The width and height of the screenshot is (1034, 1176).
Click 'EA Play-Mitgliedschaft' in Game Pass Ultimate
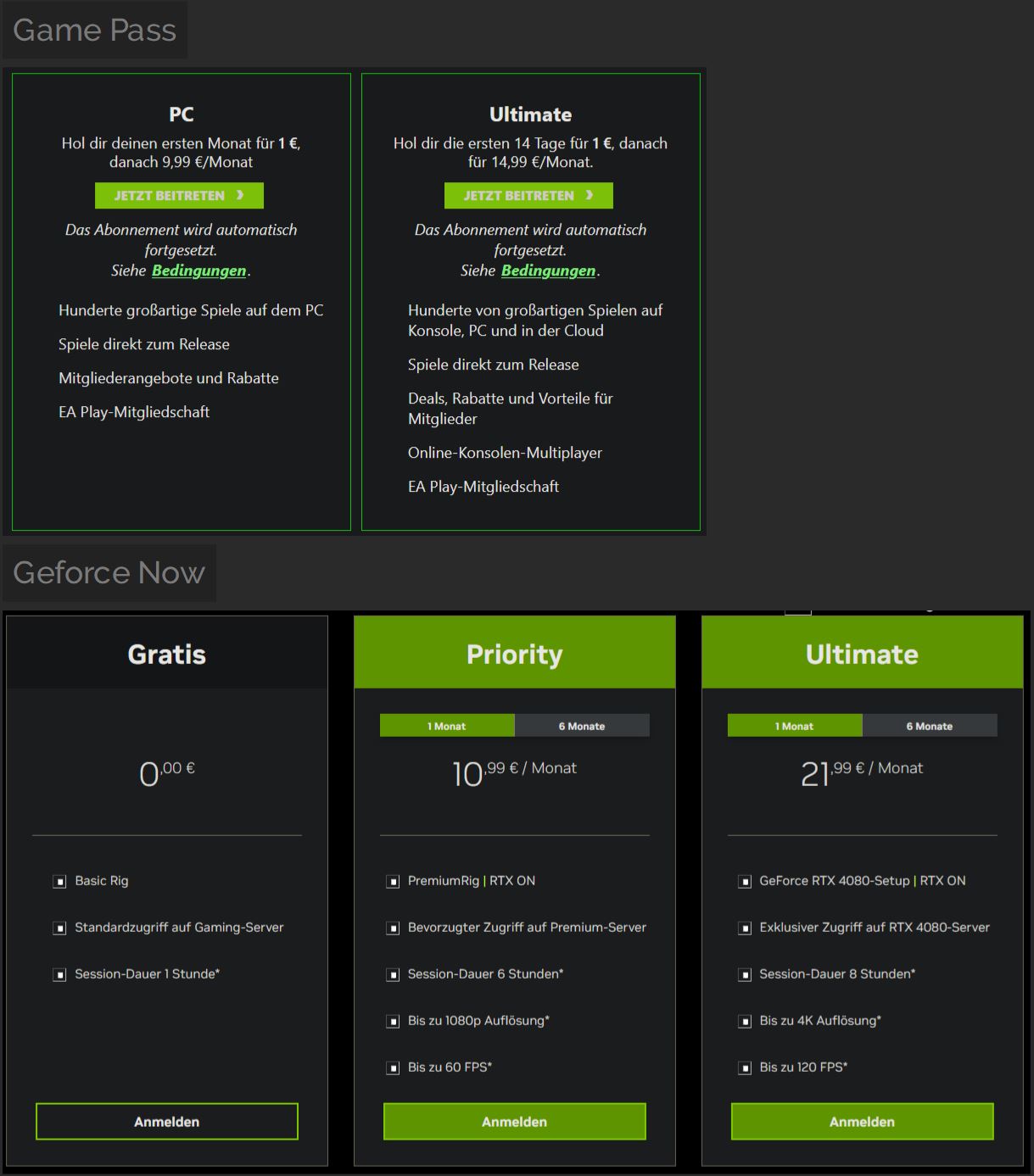[483, 487]
